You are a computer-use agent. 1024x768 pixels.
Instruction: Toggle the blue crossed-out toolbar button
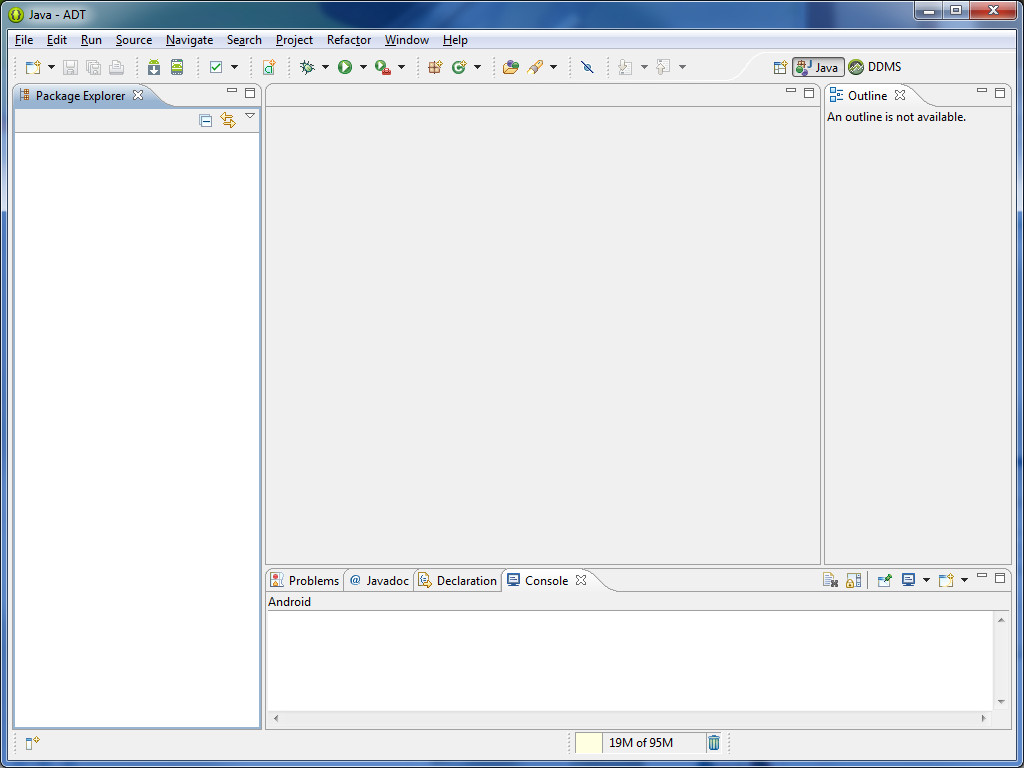click(587, 67)
